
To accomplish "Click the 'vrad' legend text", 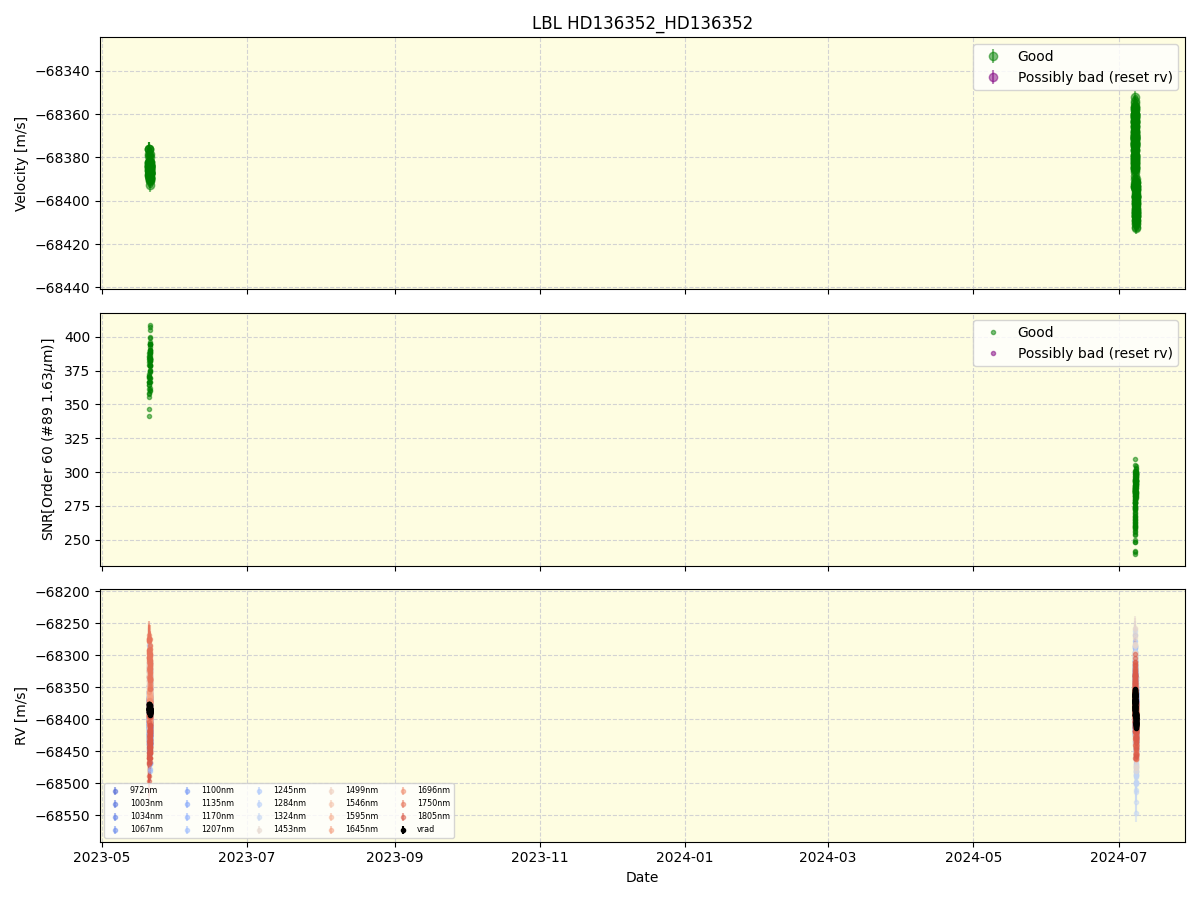I will click(426, 829).
